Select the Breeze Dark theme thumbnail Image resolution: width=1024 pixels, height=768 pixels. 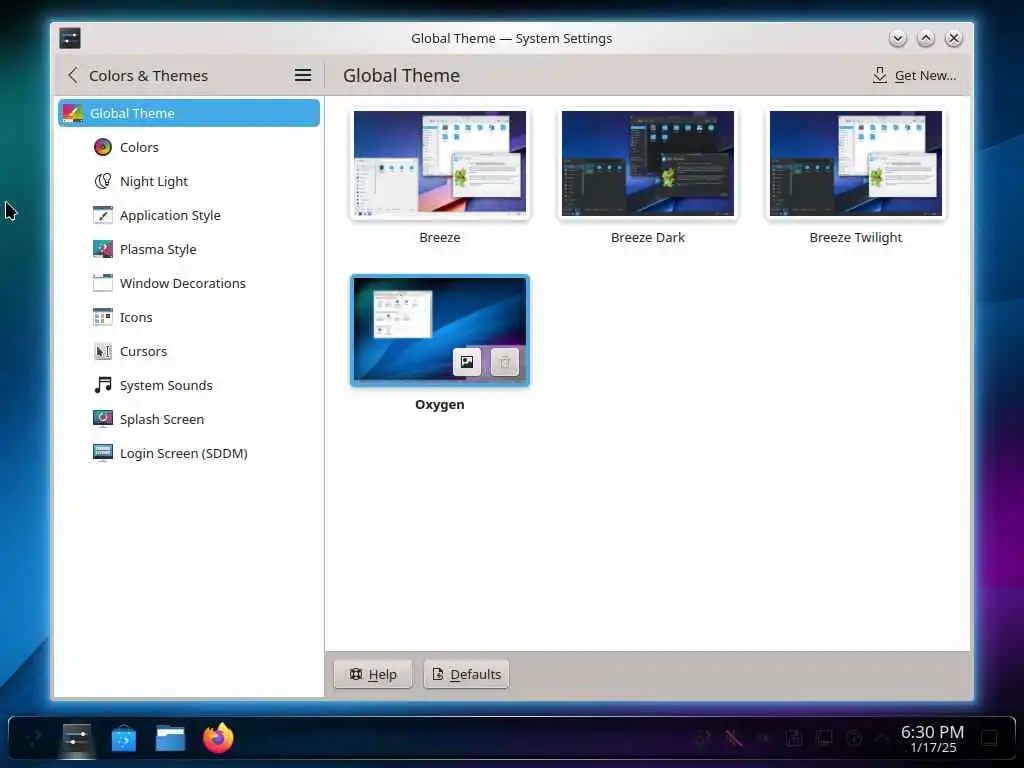coord(648,163)
